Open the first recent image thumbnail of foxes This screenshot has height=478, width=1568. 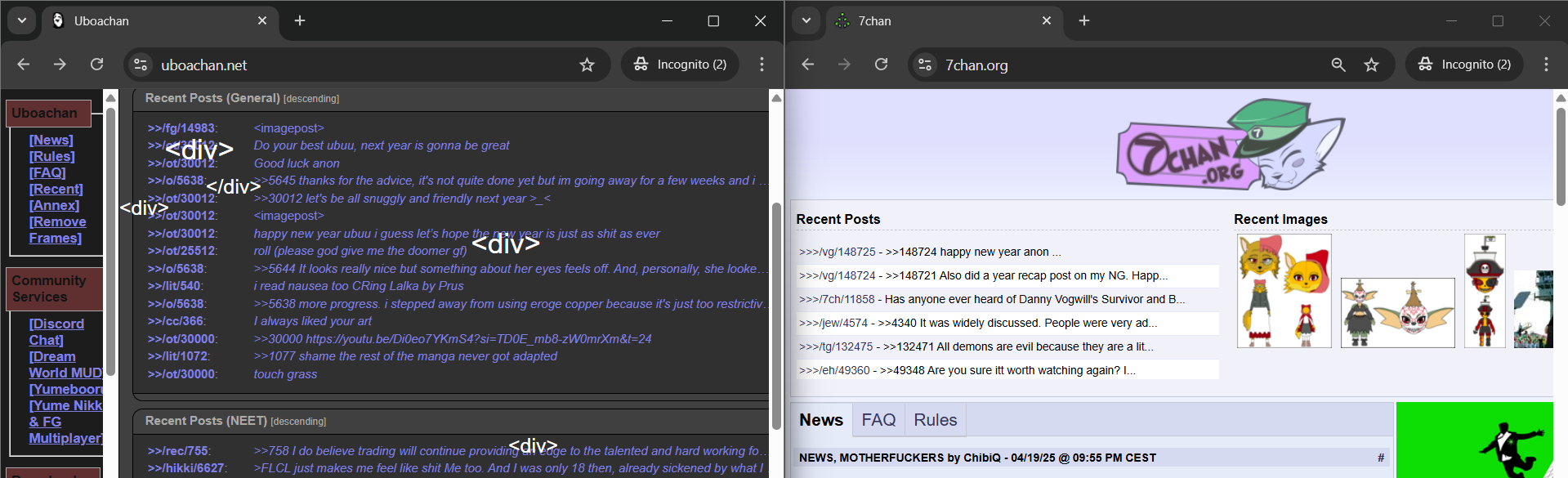tap(1284, 291)
